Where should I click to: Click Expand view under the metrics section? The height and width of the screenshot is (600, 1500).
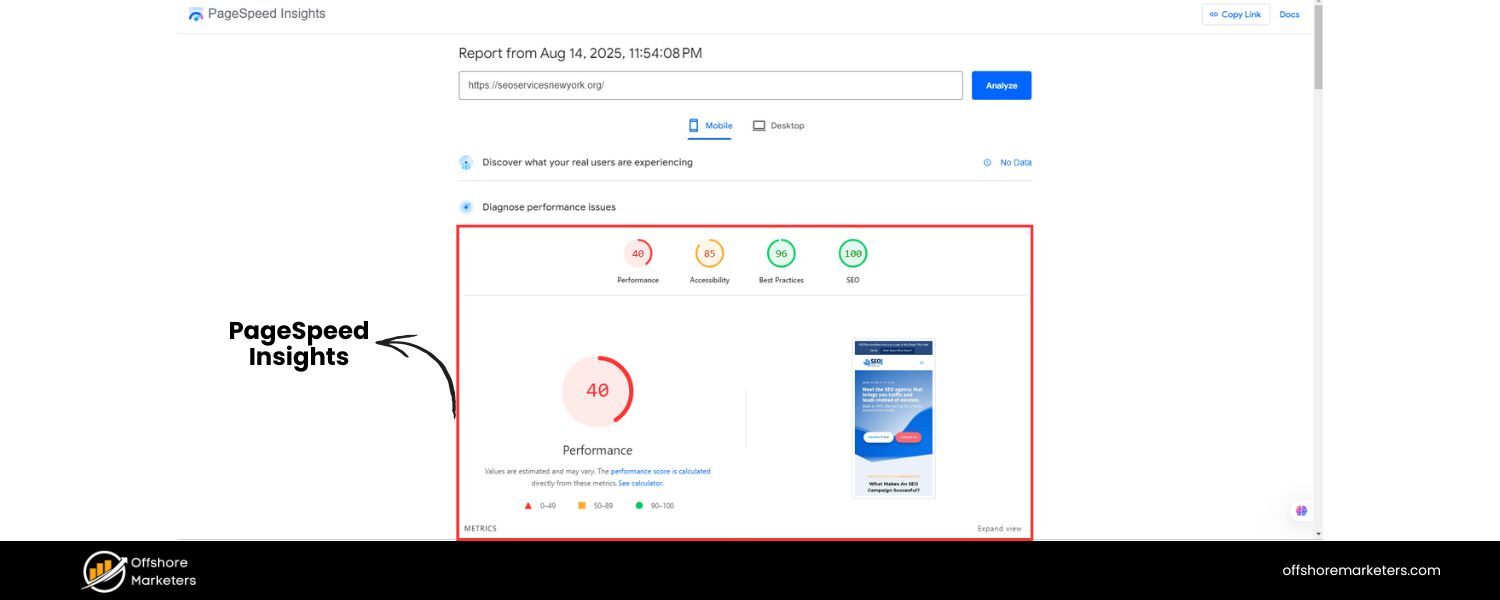(x=1000, y=528)
